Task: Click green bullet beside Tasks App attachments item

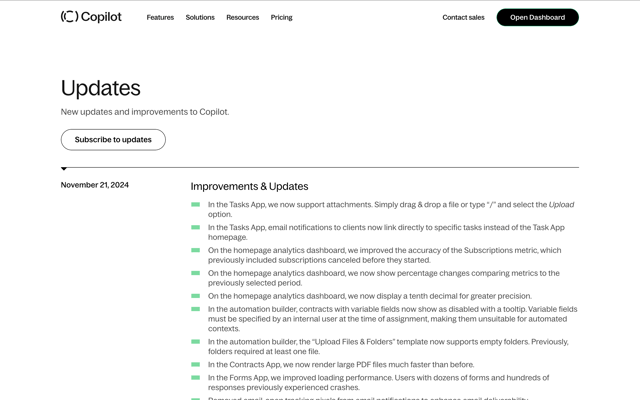Action: (x=196, y=204)
